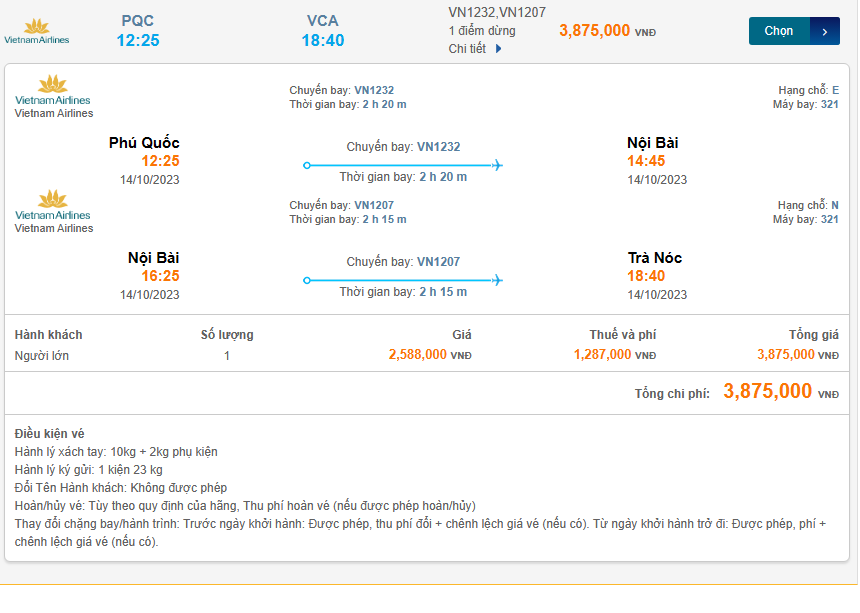860x613 pixels.
Task: Click the airplane route arrow for VN1207
Action: pos(403,280)
